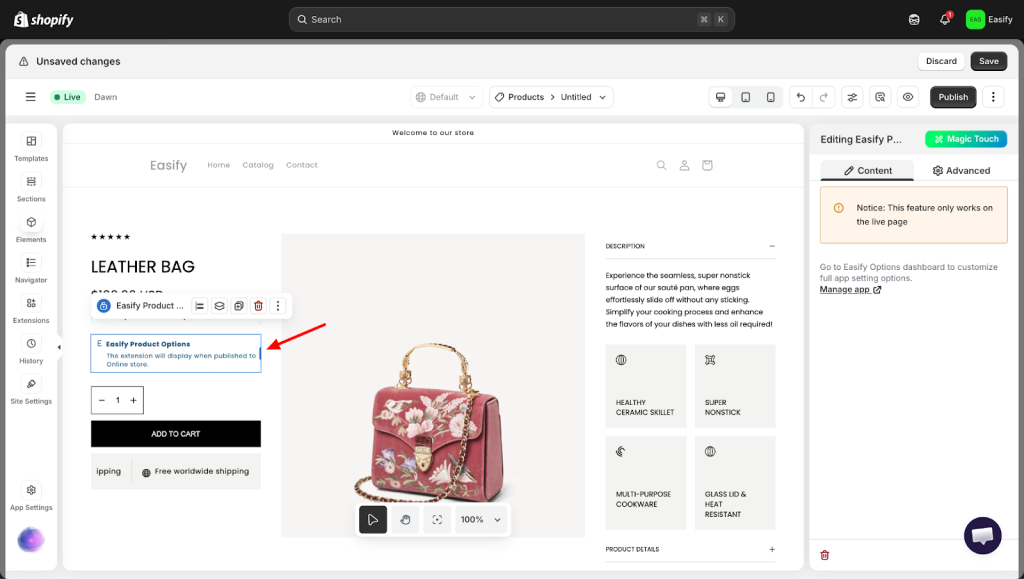Click the undo arrow
This screenshot has height=579, width=1024.
pyautogui.click(x=799, y=97)
